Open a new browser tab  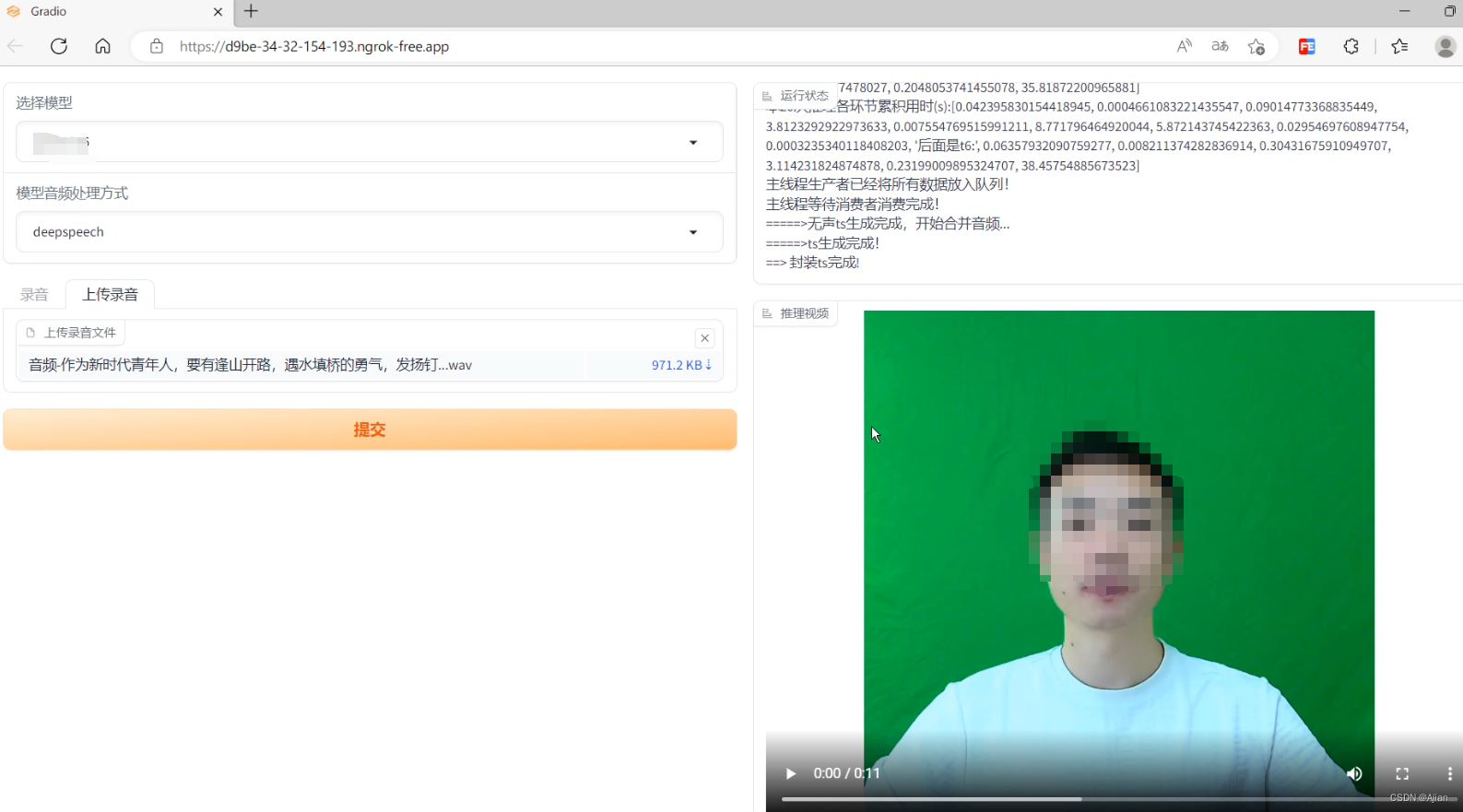click(x=251, y=11)
